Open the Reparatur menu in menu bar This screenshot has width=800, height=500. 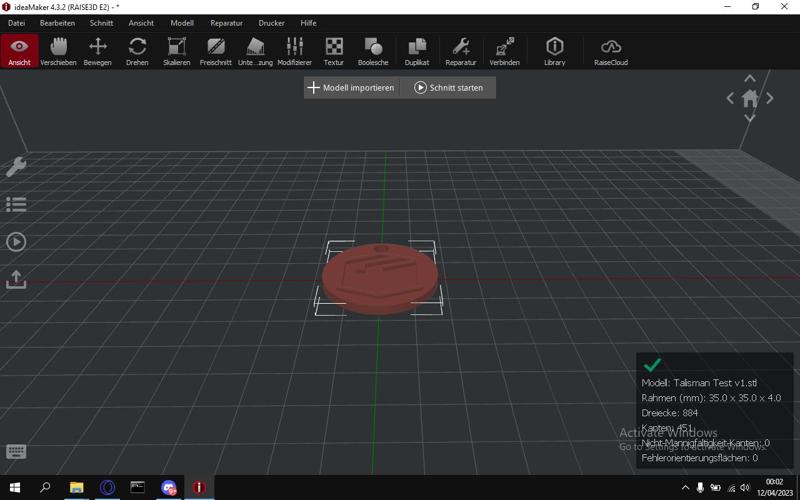226,23
